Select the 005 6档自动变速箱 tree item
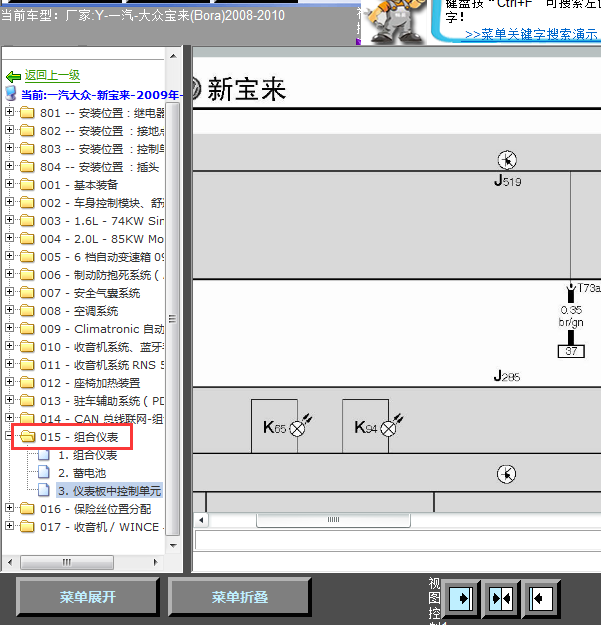Image resolution: width=601 pixels, height=628 pixels. [x=102, y=257]
